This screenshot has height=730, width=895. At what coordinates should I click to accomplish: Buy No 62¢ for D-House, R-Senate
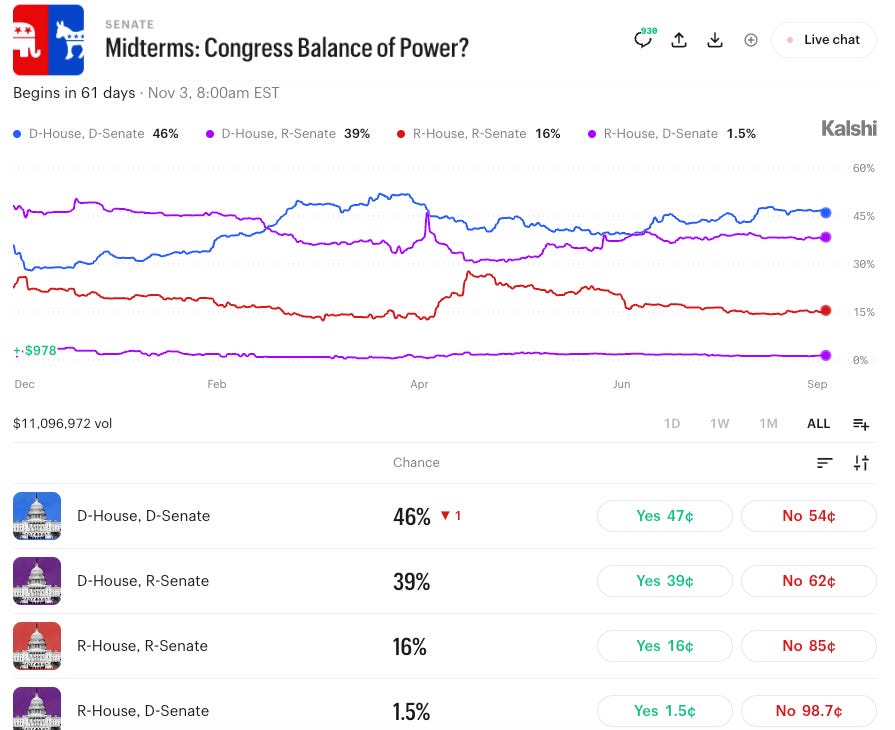click(809, 581)
